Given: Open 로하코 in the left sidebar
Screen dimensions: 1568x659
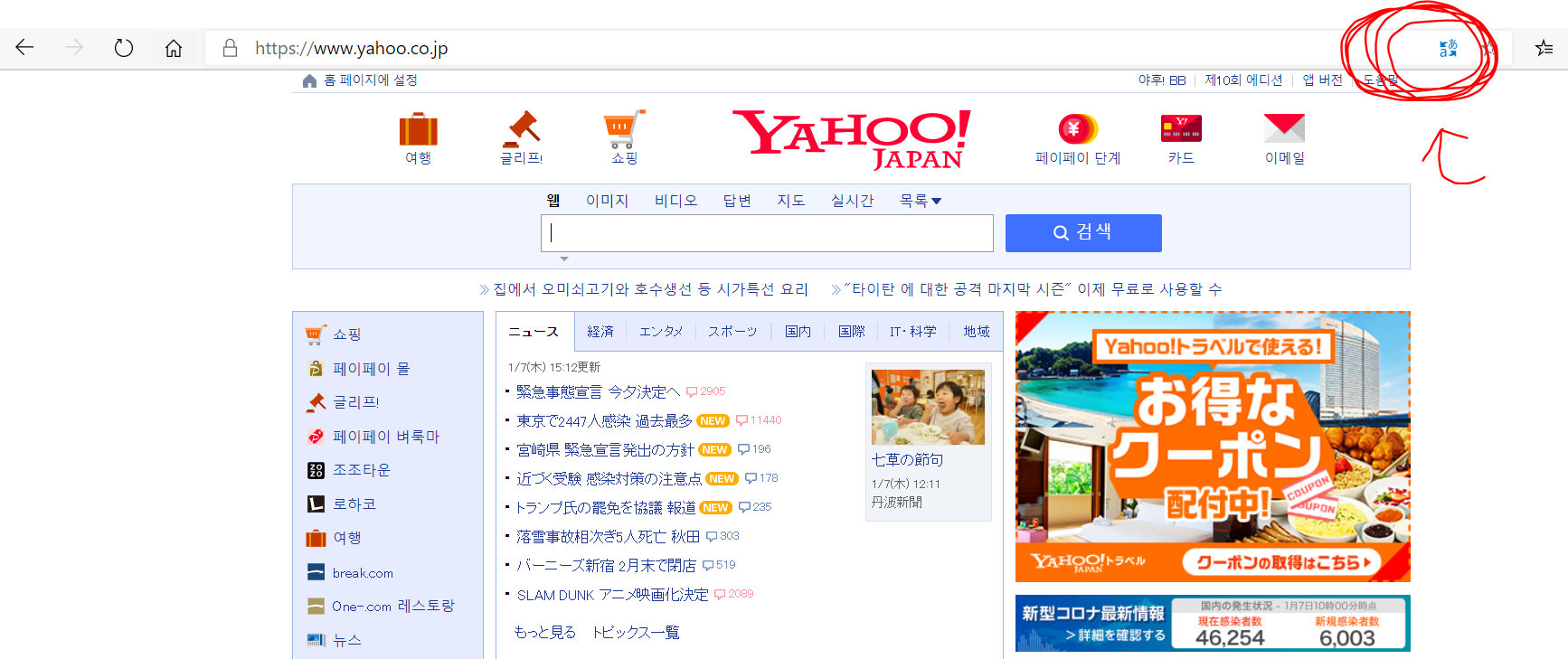Looking at the screenshot, I should pyautogui.click(x=354, y=504).
